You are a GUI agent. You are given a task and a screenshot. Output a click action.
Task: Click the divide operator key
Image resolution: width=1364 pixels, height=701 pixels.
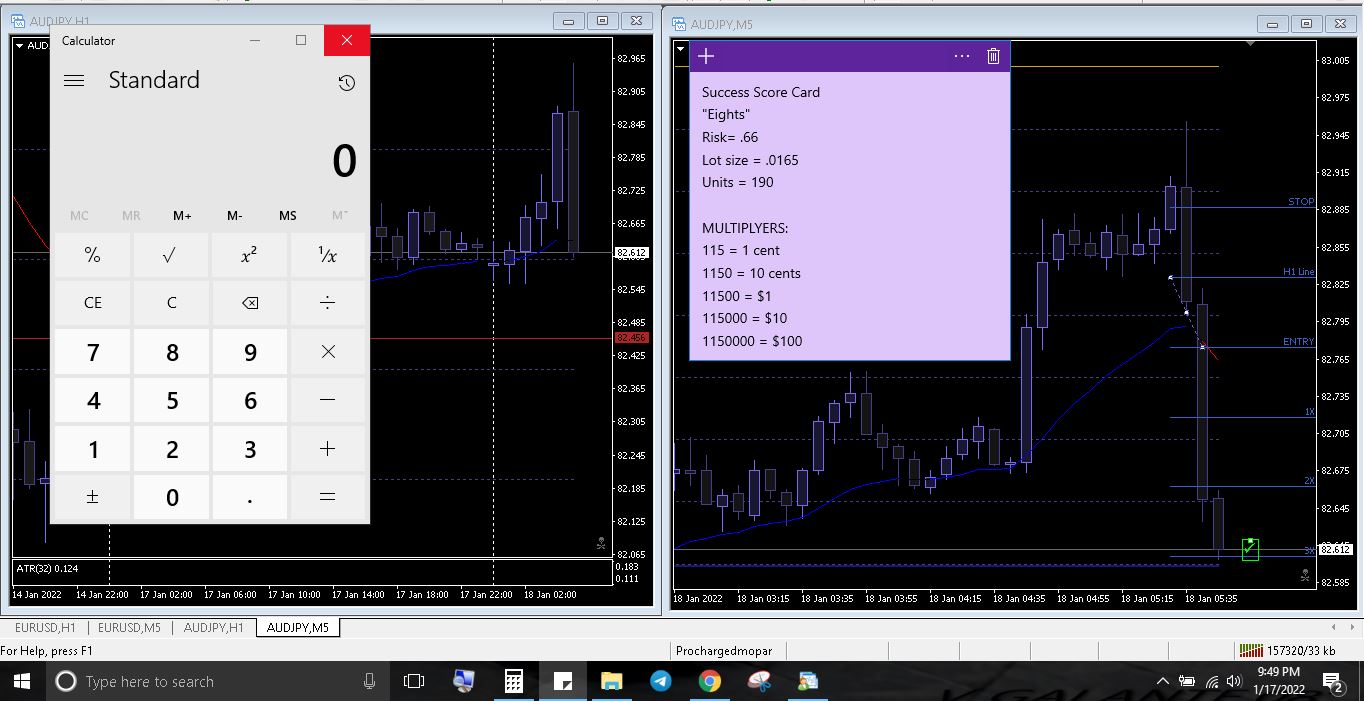[327, 303]
